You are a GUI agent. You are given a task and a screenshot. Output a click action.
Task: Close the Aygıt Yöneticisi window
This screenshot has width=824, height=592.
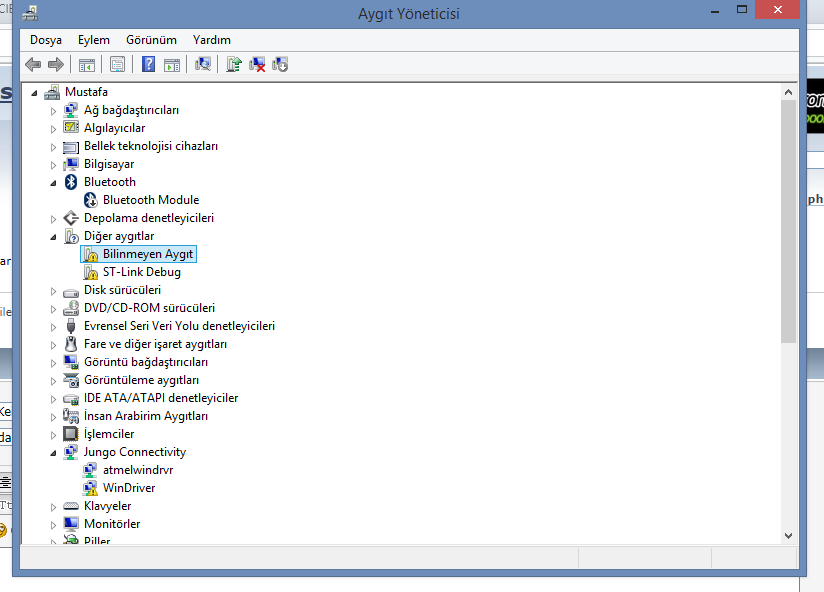click(x=778, y=9)
